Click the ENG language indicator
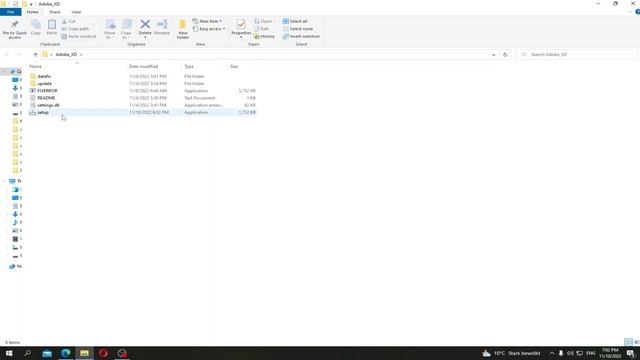This screenshot has height=360, width=640. pos(590,353)
